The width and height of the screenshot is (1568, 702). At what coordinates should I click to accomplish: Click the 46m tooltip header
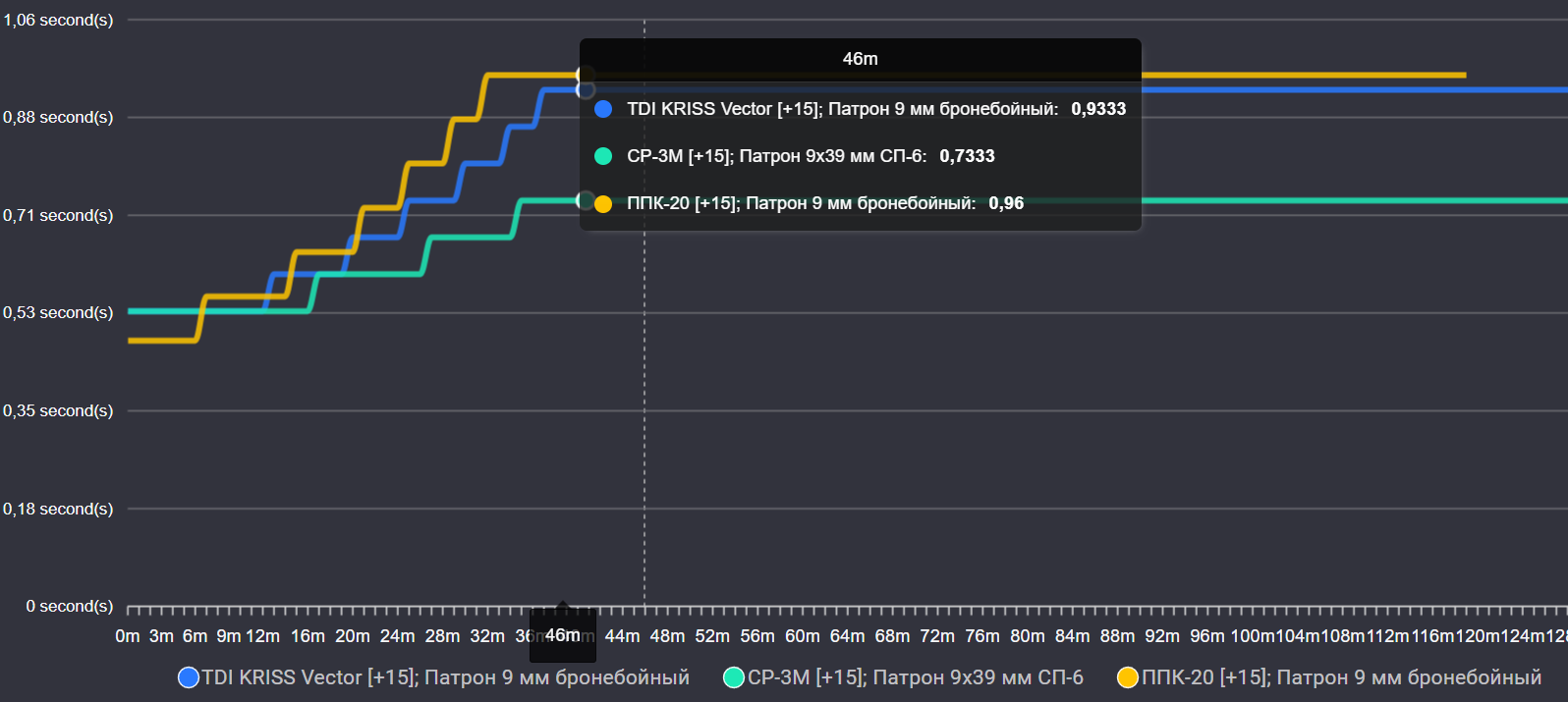pos(861,59)
